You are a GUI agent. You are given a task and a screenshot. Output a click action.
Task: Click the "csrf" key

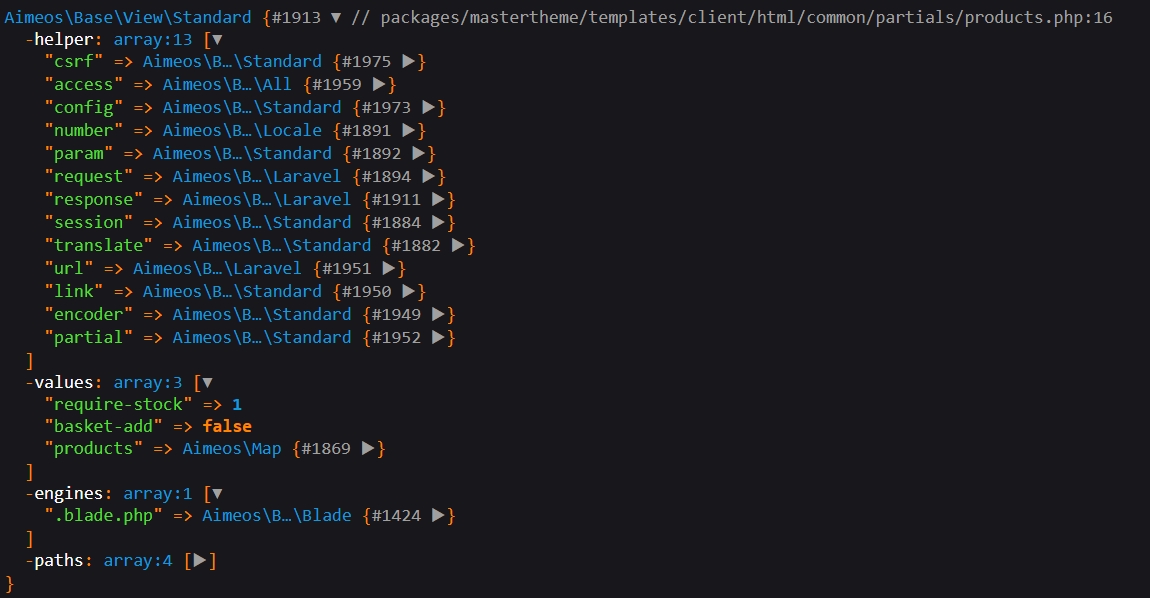point(73,62)
